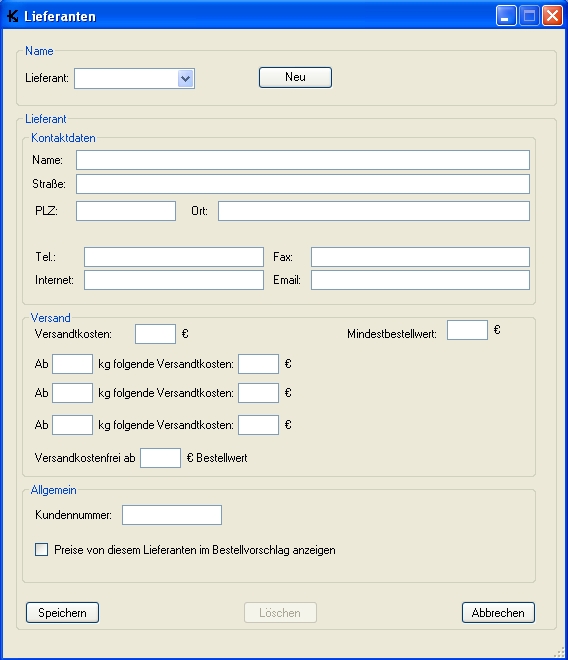This screenshot has height=660, width=568.
Task: Click the application icon in title bar
Action: (x=13, y=16)
